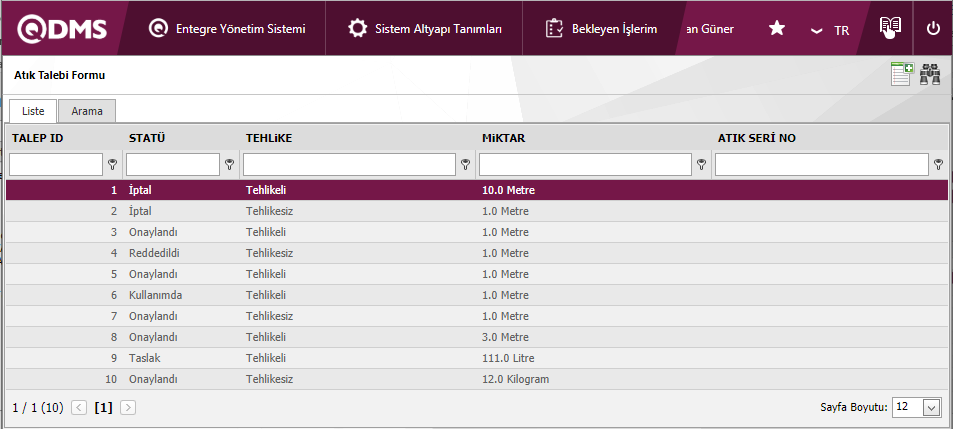The height and width of the screenshot is (429, 953).
Task: Click the TALEP ID filter field
Action: pos(56,164)
